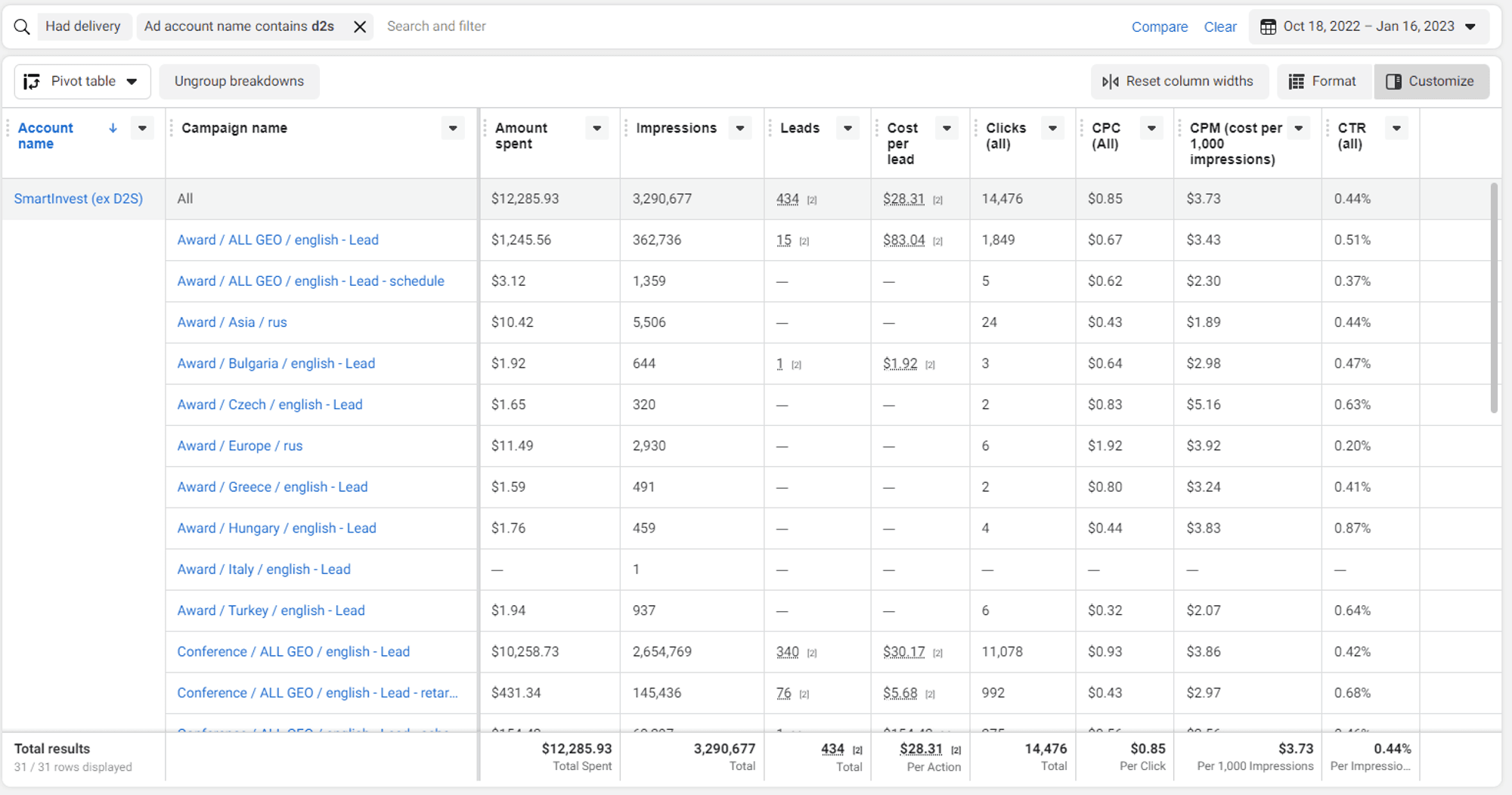Open the Pivot table dropdown

tap(133, 81)
